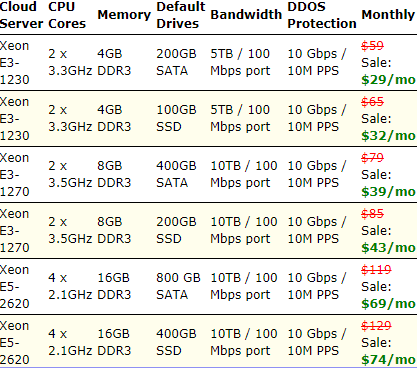Click the 800 GB SATA drive cell

(x=178, y=286)
